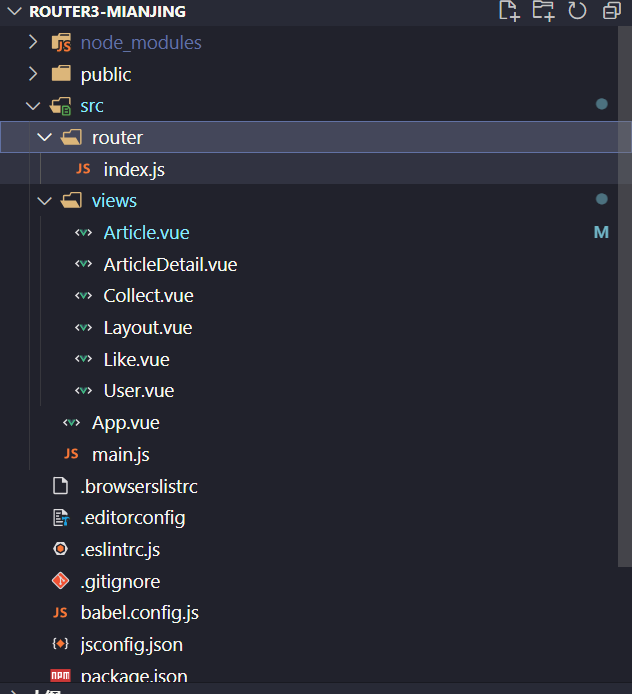Refresh the Explorer file tree
This screenshot has width=632, height=694.
point(577,11)
